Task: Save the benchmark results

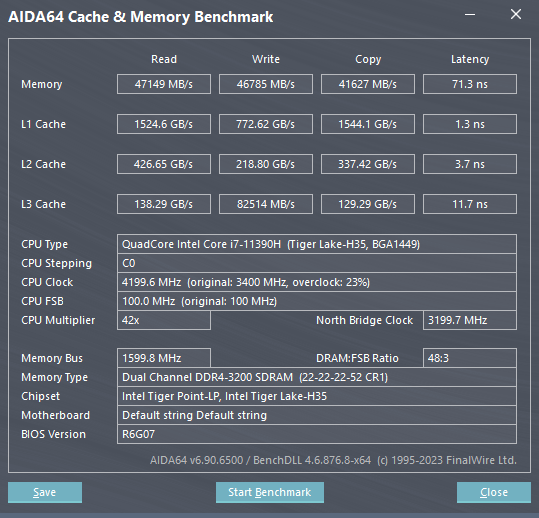Action: point(45,492)
